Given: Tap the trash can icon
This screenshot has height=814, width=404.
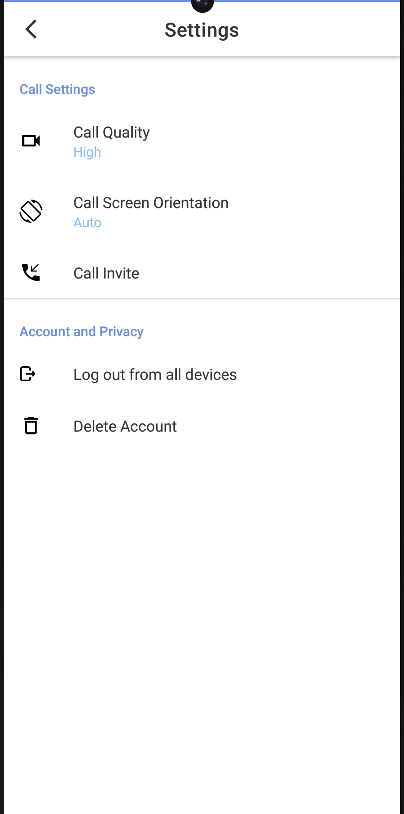Looking at the screenshot, I should coord(31,426).
